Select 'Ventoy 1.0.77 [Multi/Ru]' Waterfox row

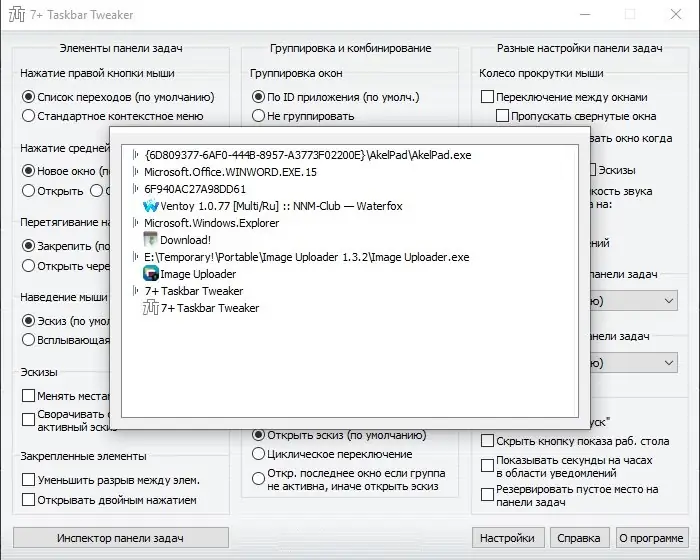pyautogui.click(x=281, y=206)
